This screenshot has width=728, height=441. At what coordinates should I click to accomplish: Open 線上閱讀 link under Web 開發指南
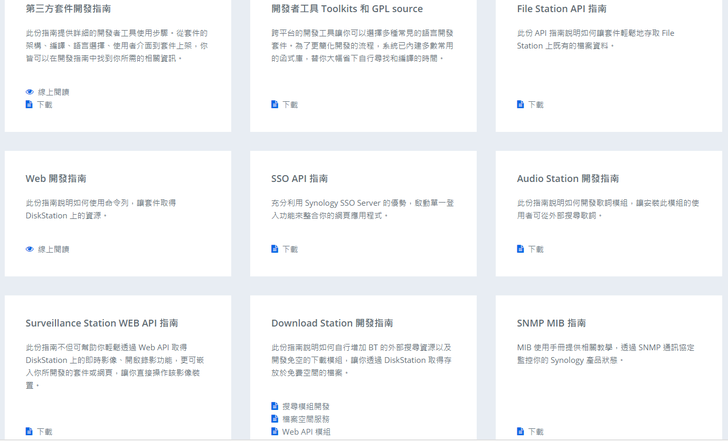click(54, 249)
